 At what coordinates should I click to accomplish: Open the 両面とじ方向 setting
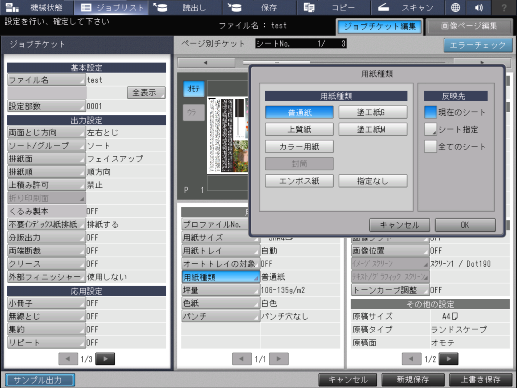pyautogui.click(x=46, y=132)
